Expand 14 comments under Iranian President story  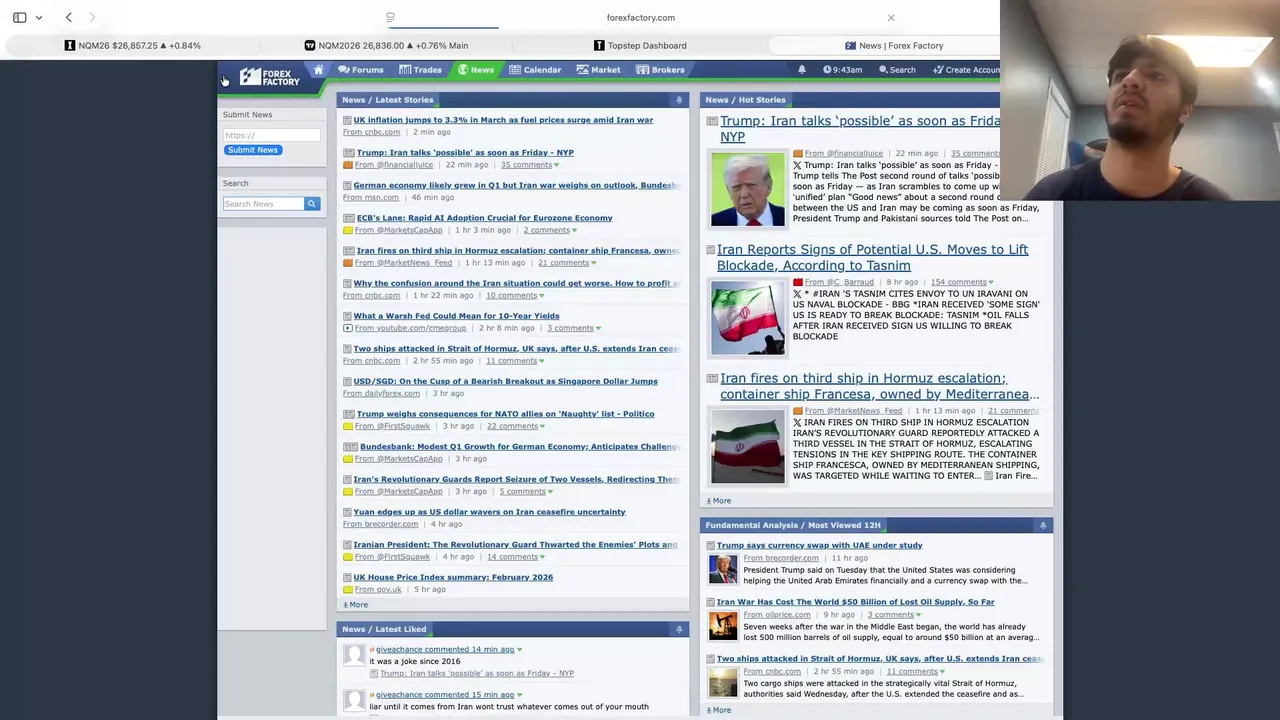(515, 557)
